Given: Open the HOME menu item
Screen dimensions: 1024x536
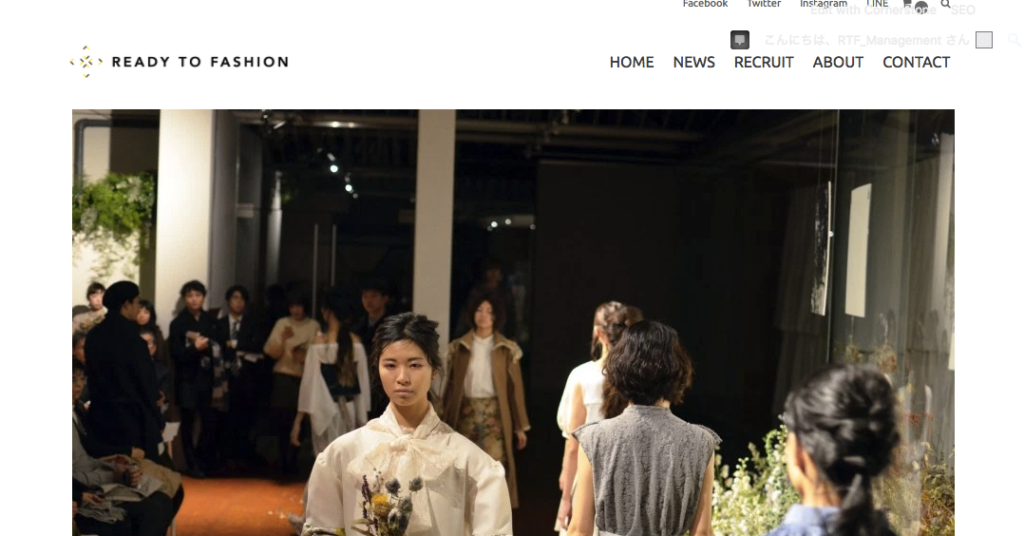Looking at the screenshot, I should point(632,62).
